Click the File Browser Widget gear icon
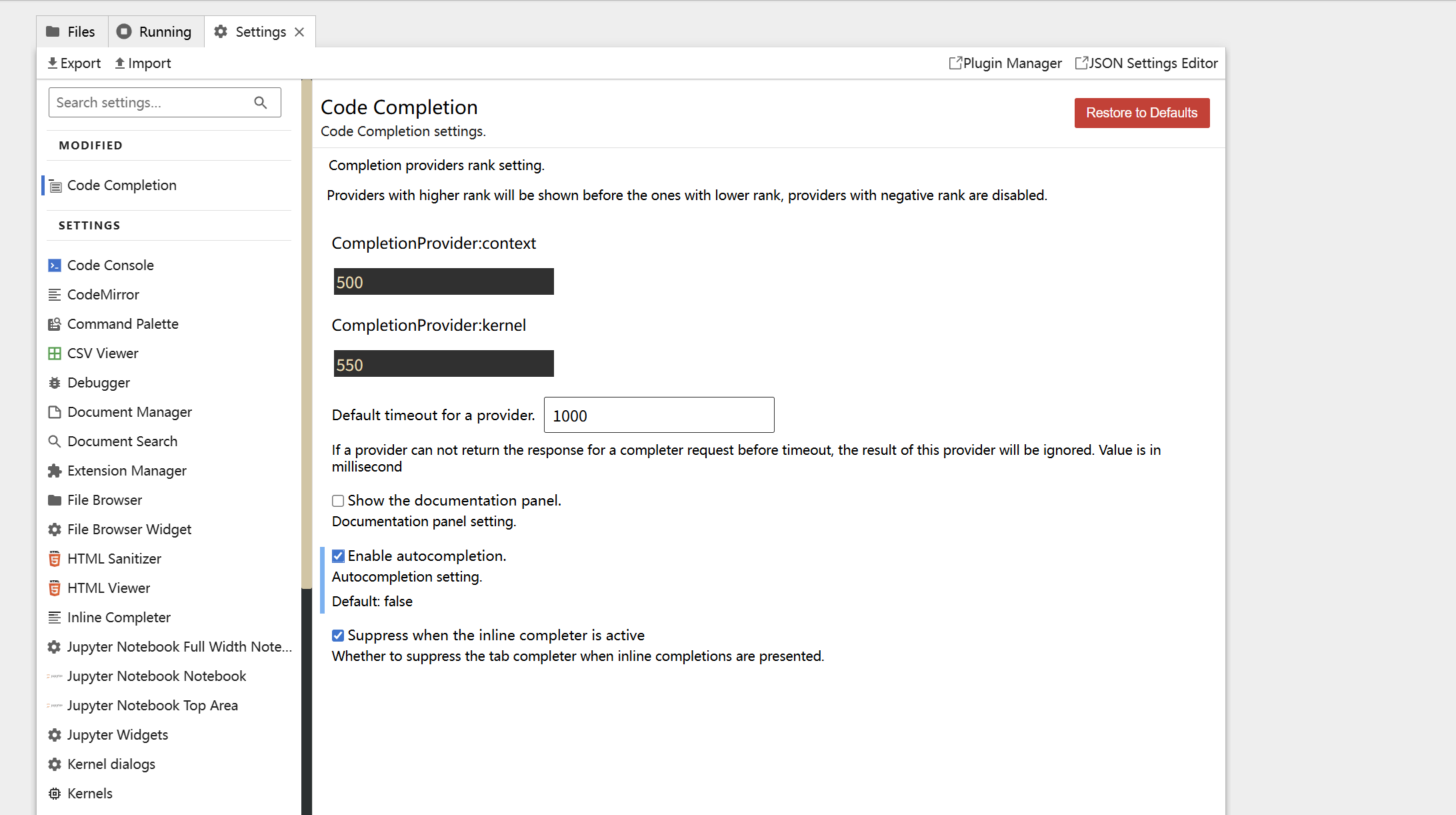1456x815 pixels. [55, 530]
